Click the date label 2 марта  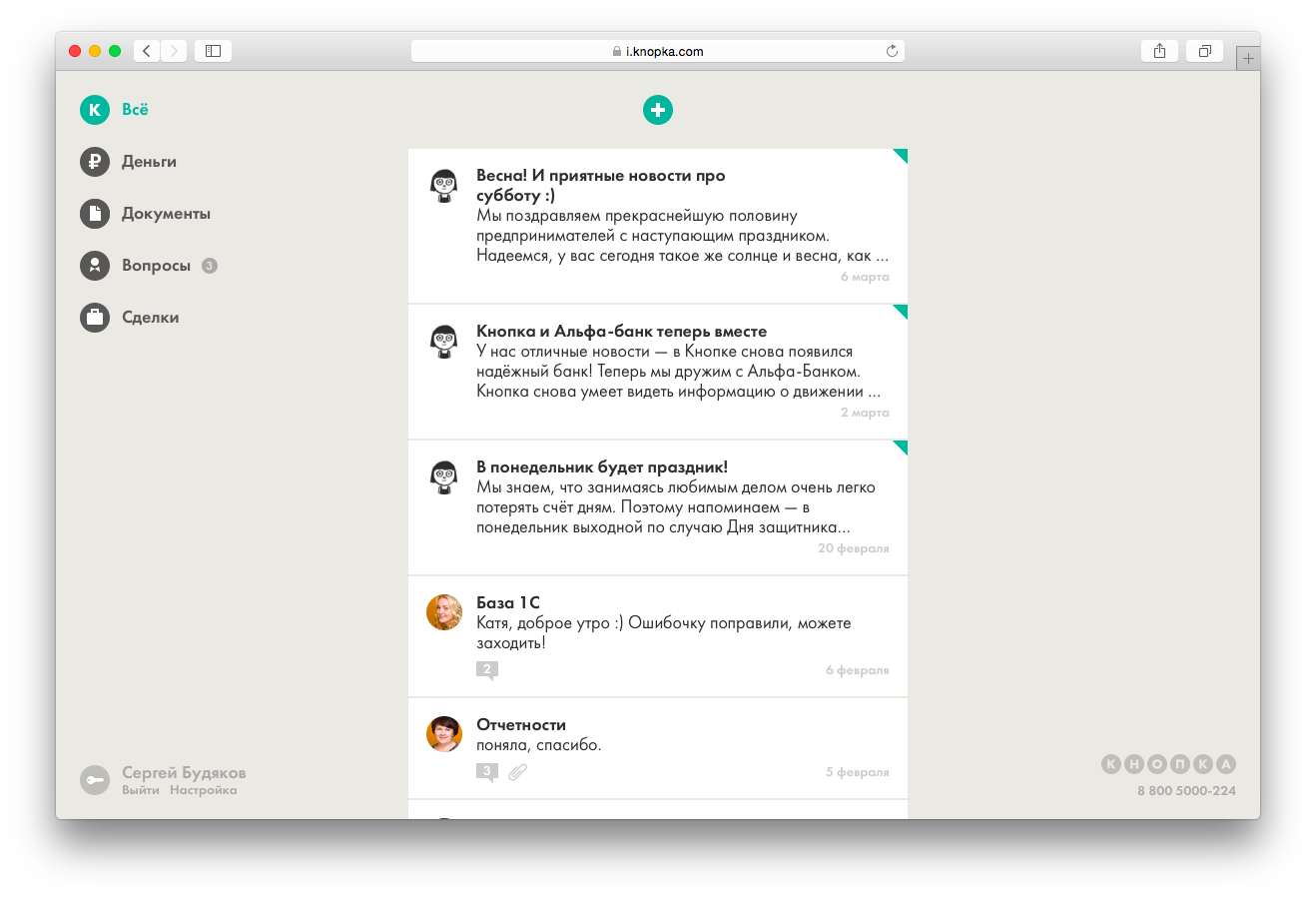[865, 413]
